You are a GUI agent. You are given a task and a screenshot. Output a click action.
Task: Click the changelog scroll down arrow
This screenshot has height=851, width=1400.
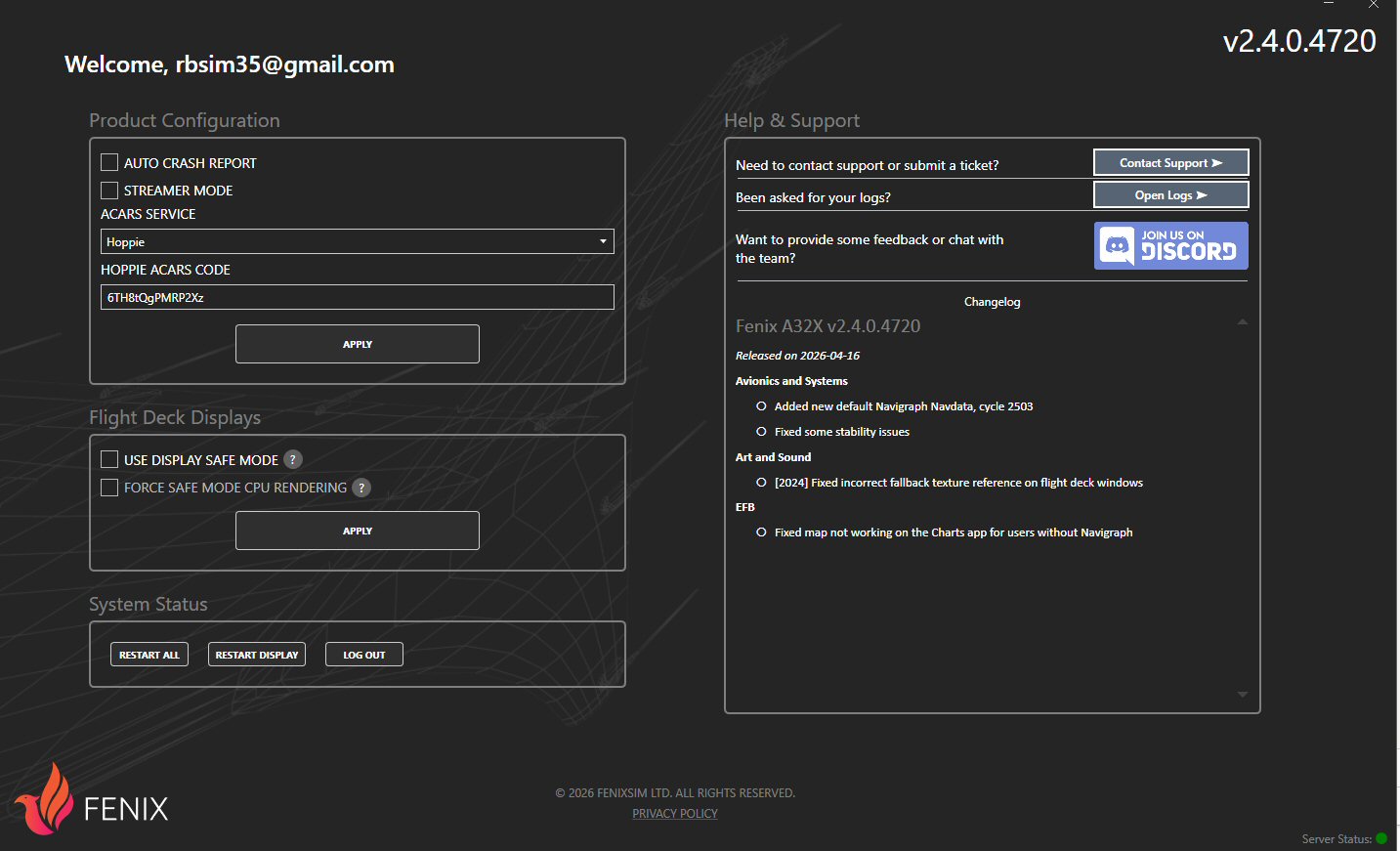[1243, 695]
